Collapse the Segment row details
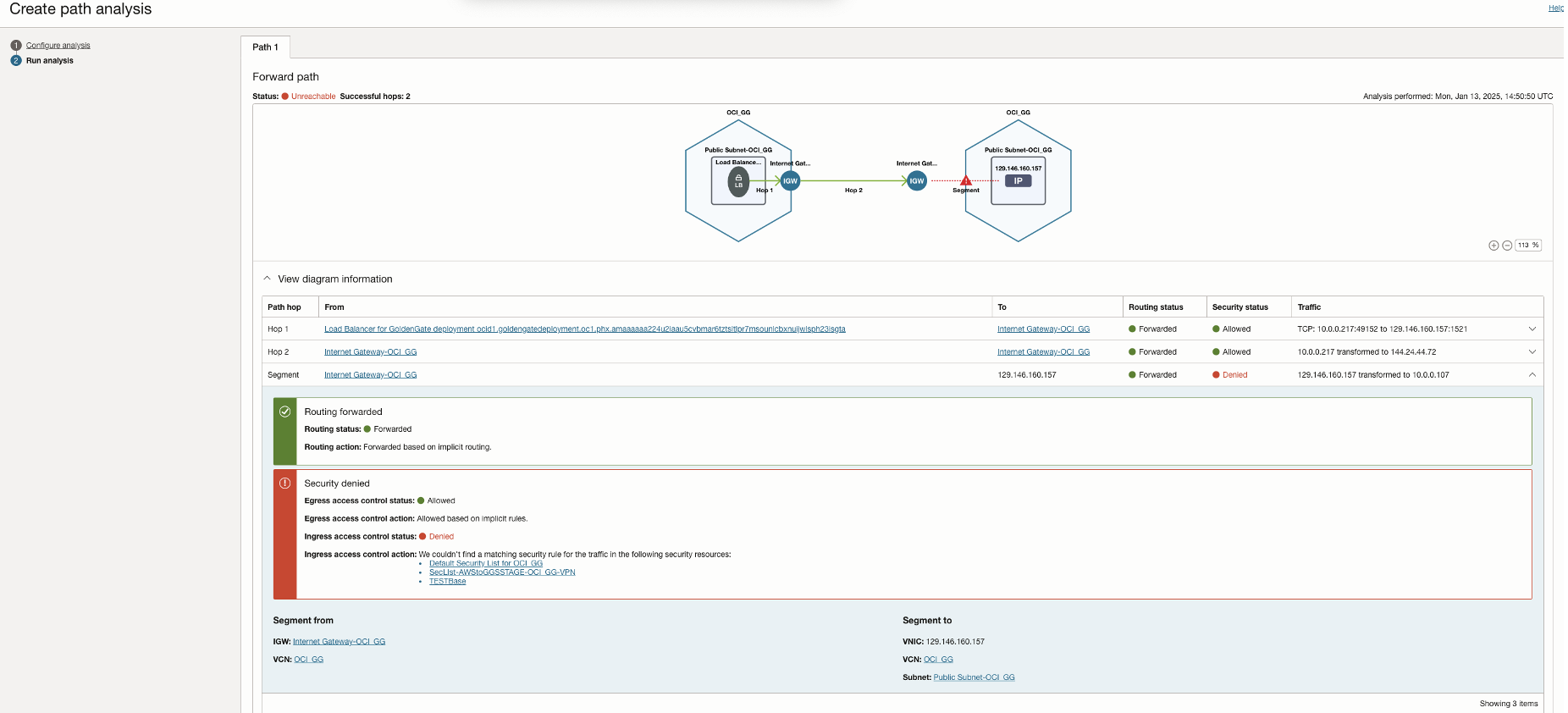This screenshot has width=1568, height=713. tap(1532, 375)
